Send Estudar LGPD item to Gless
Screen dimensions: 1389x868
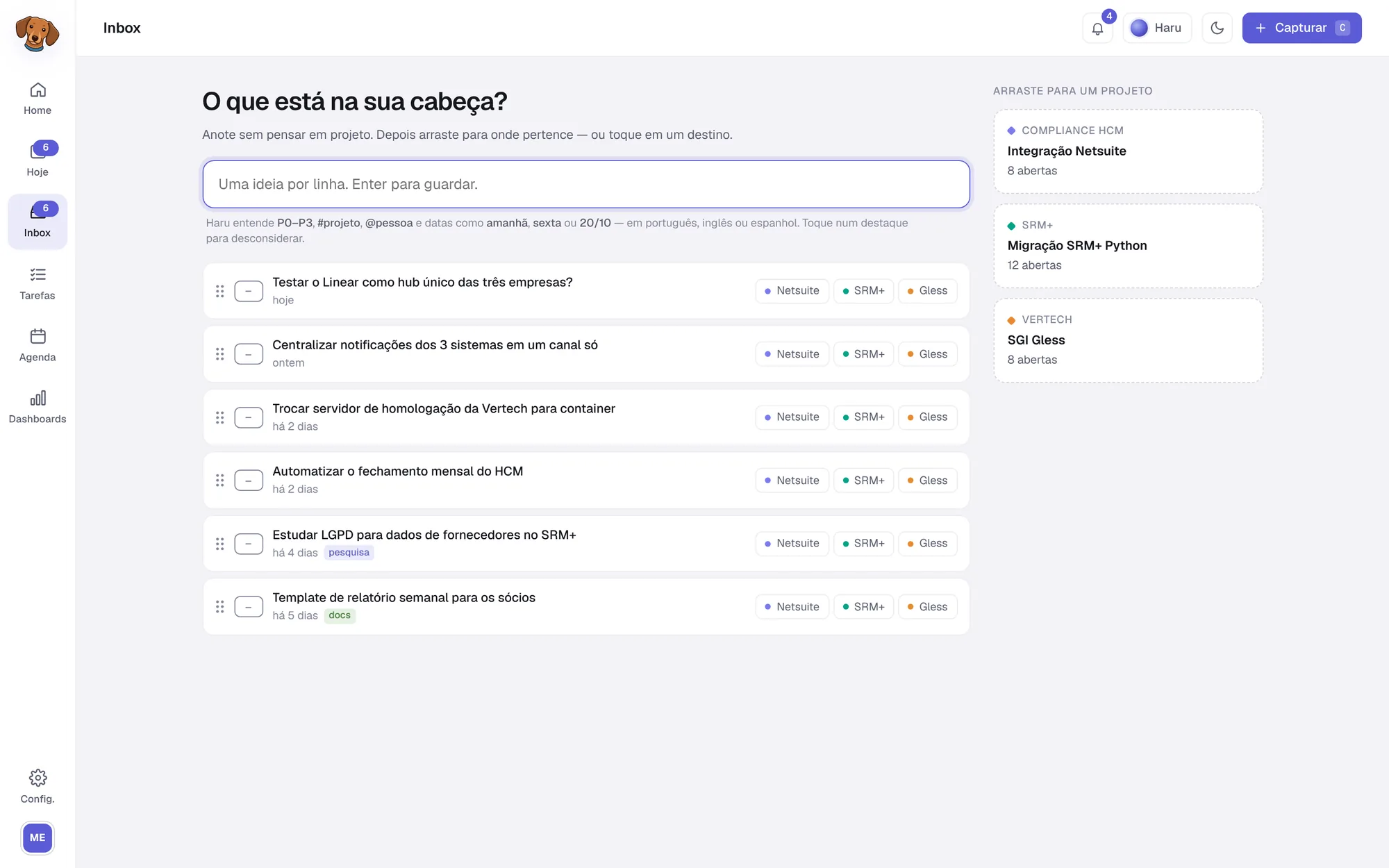[x=927, y=544]
